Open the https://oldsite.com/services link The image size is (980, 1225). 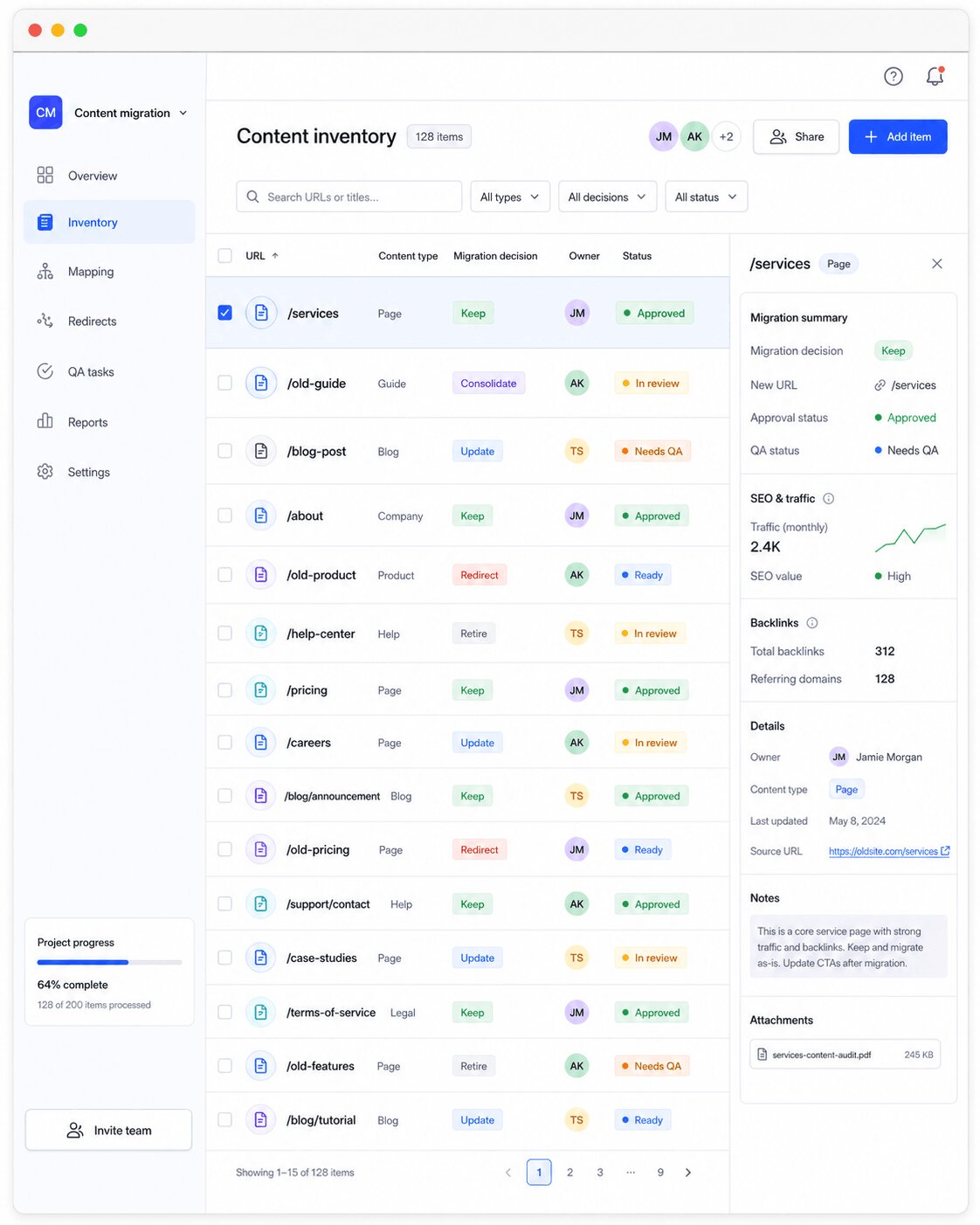click(x=883, y=851)
